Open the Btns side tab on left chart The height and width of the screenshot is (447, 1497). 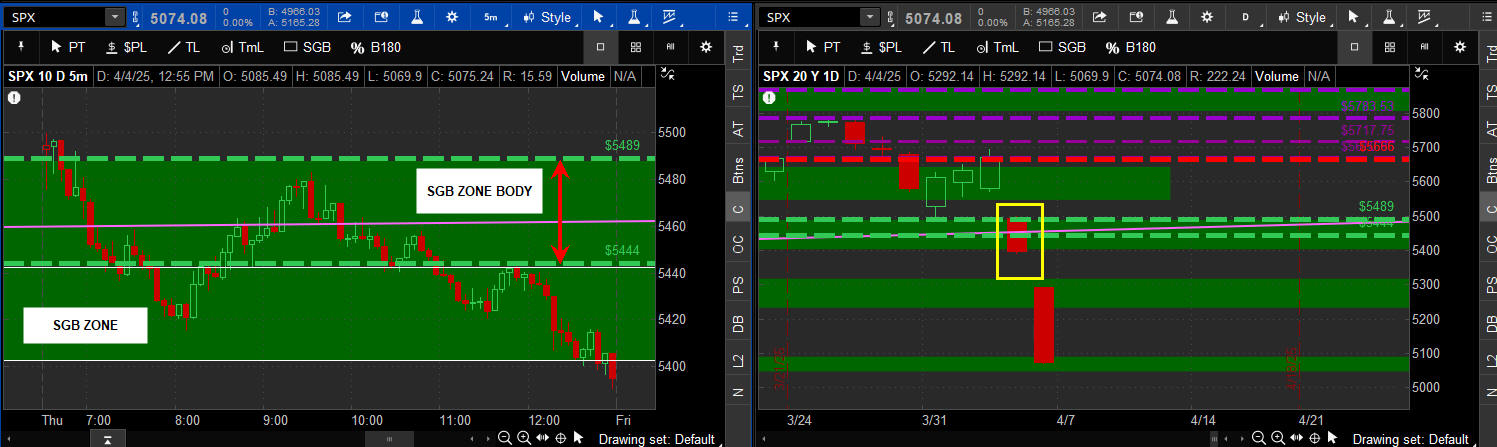(738, 170)
